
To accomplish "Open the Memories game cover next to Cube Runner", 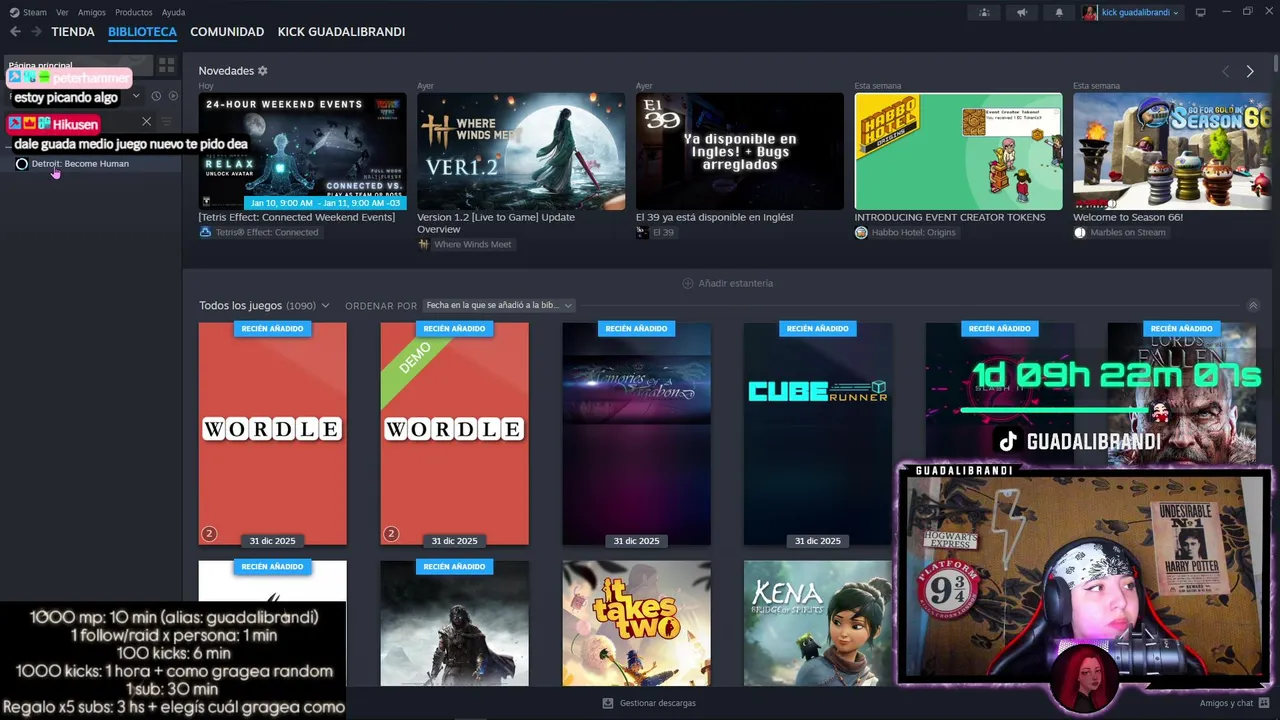I will tap(636, 434).
